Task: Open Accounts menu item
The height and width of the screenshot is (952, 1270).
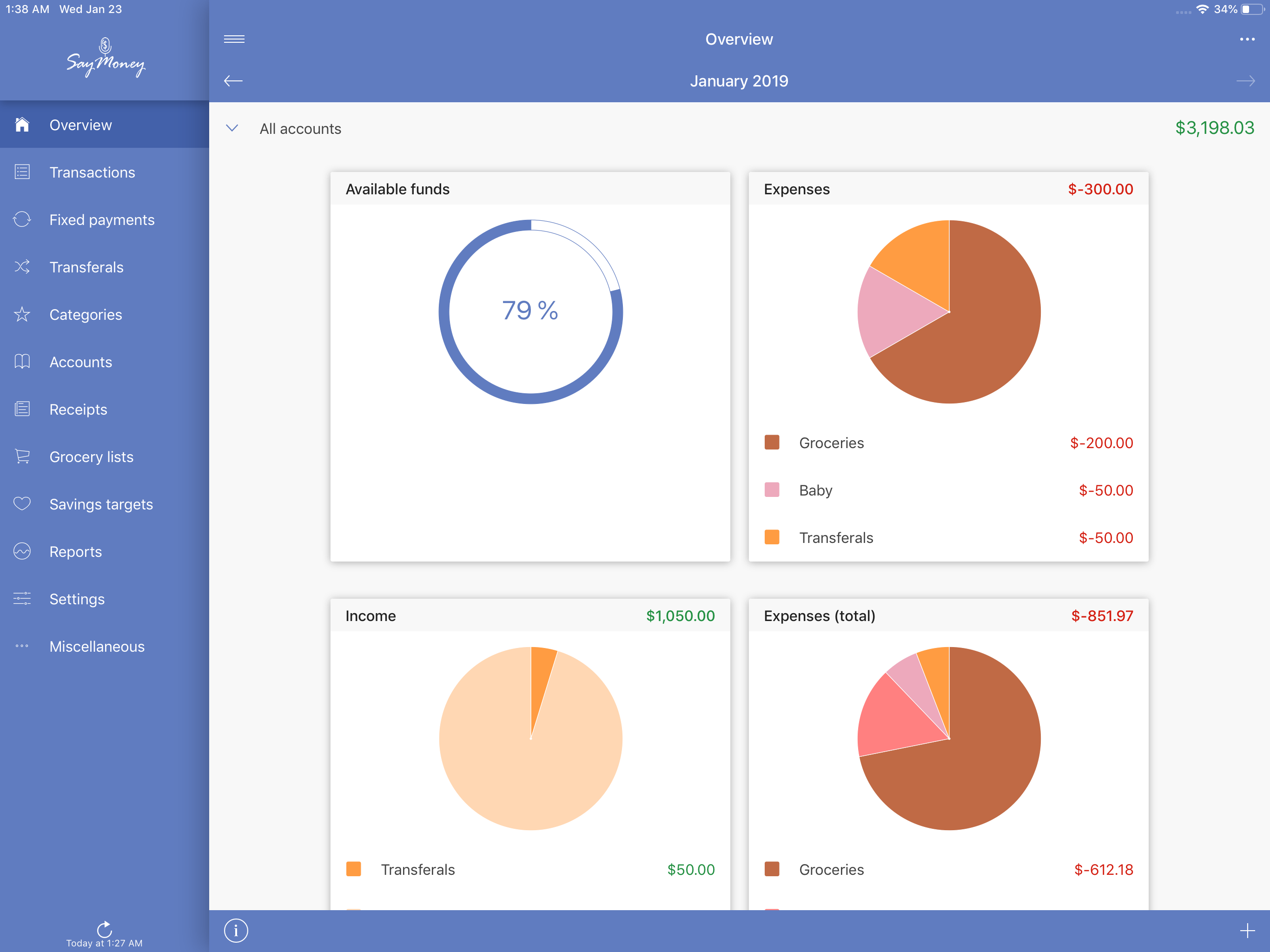Action: 105,362
